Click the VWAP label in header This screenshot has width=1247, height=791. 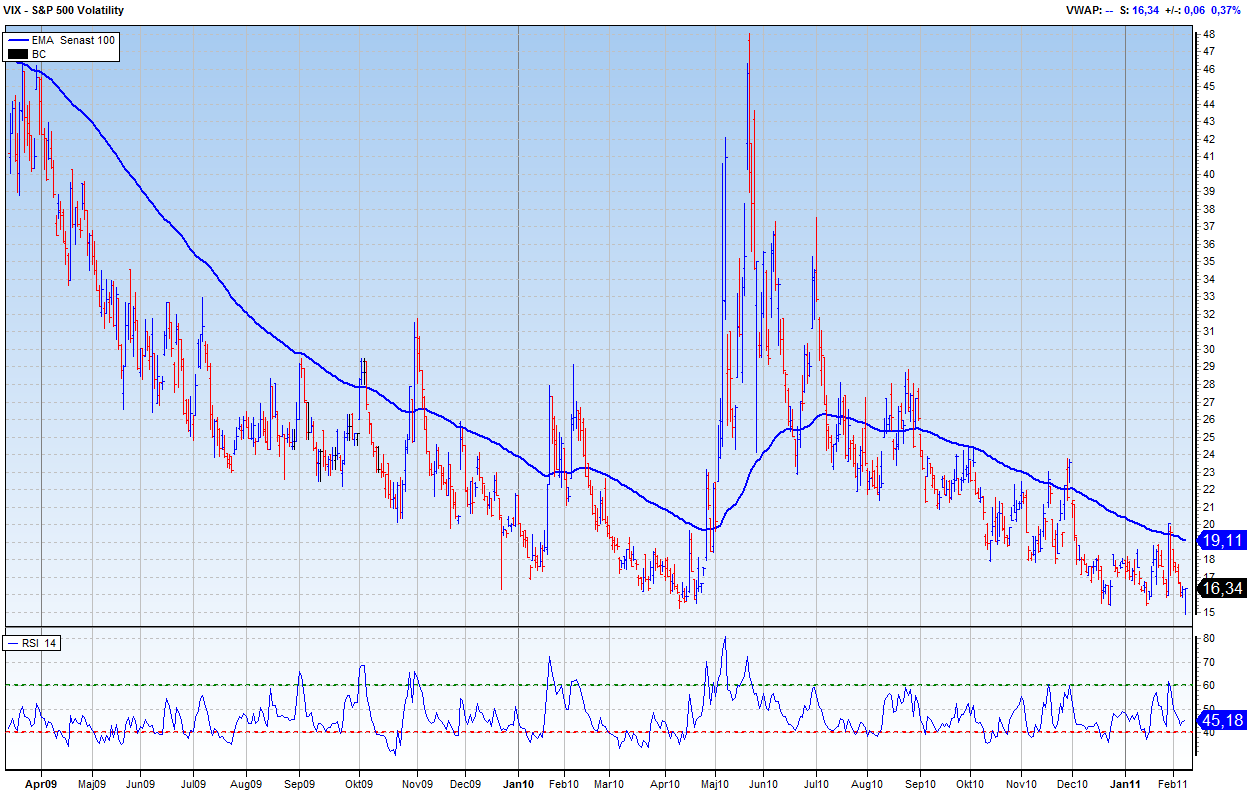[x=1083, y=10]
